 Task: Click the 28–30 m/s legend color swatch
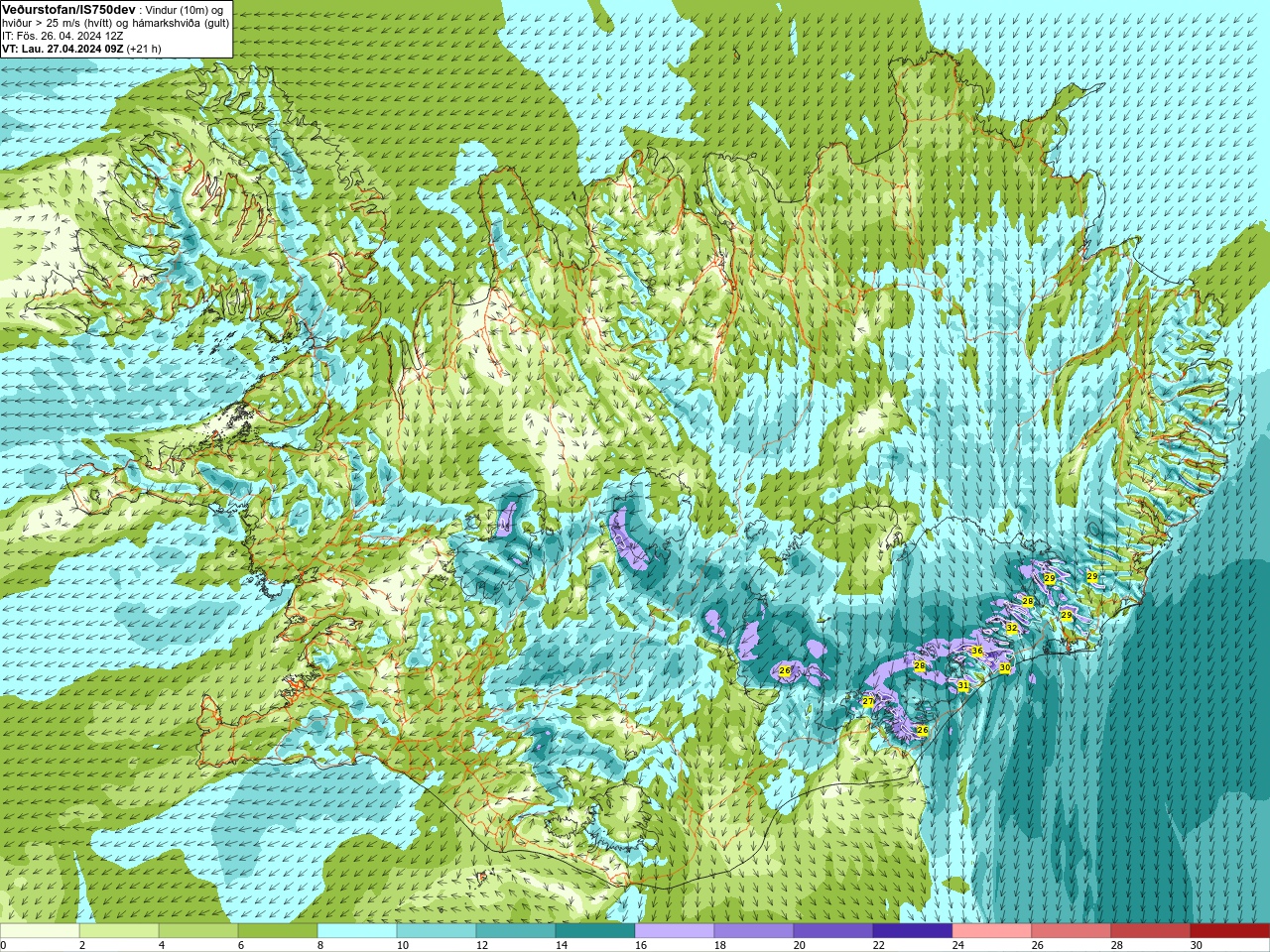1151,931
